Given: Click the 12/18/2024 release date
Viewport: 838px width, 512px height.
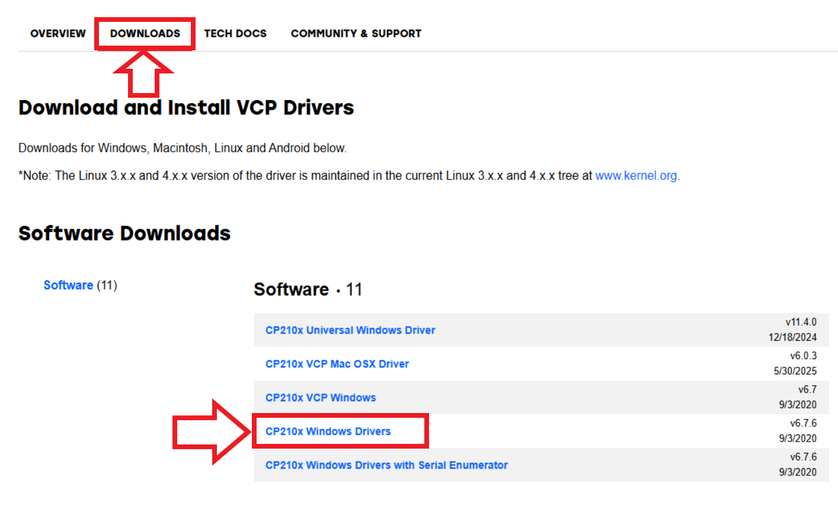Looking at the screenshot, I should tap(795, 338).
